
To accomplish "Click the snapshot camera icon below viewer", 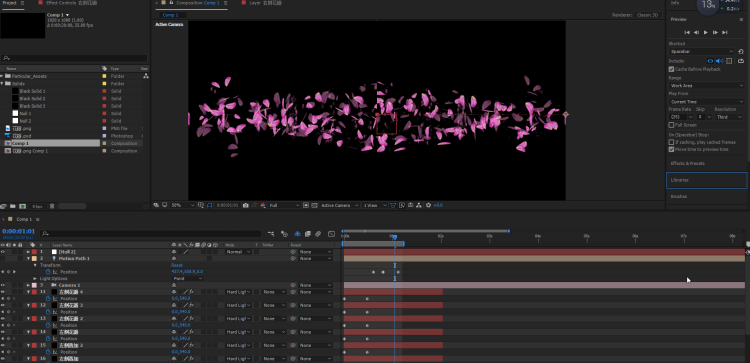I will [x=245, y=205].
